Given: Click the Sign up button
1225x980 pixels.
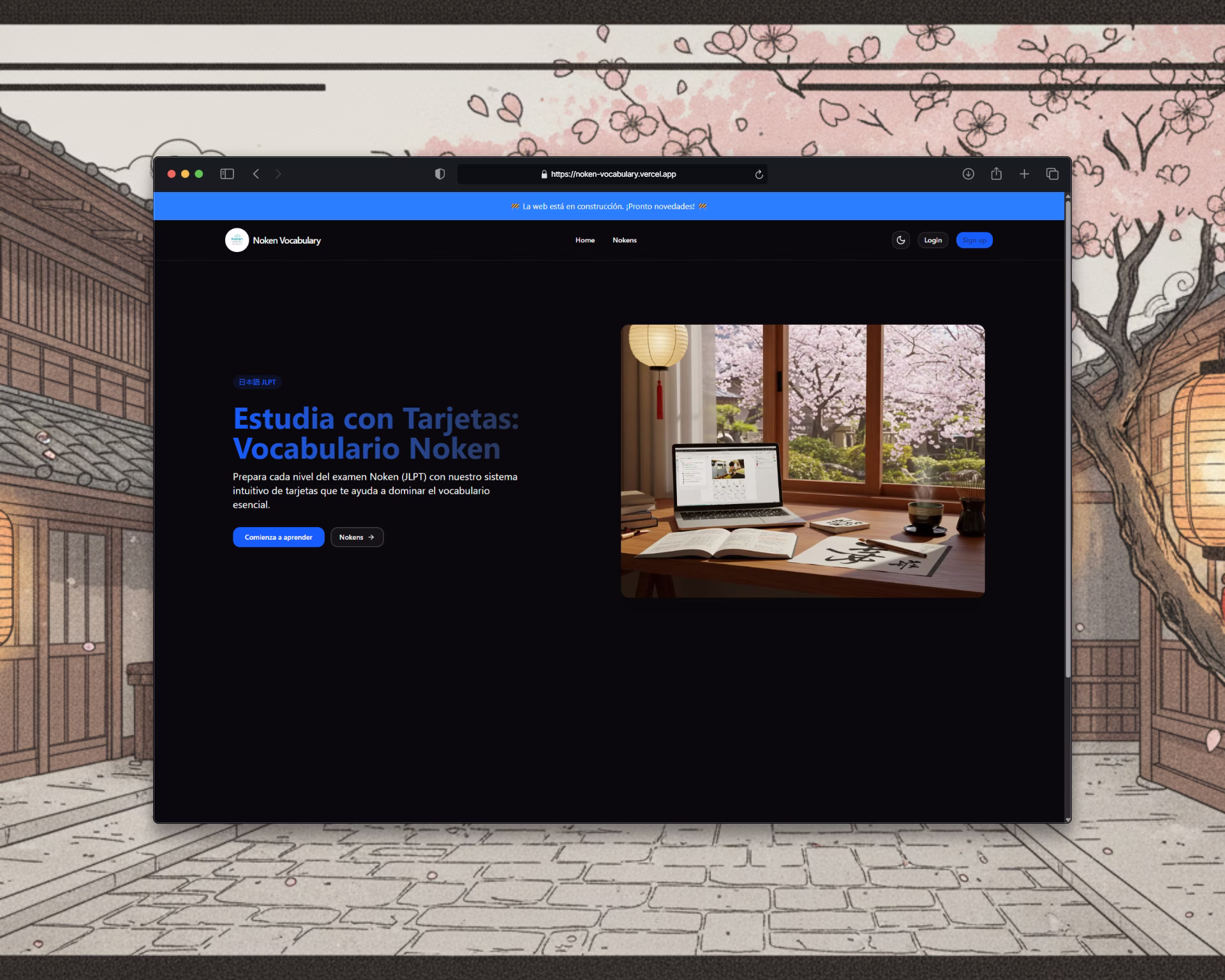Looking at the screenshot, I should [x=974, y=240].
